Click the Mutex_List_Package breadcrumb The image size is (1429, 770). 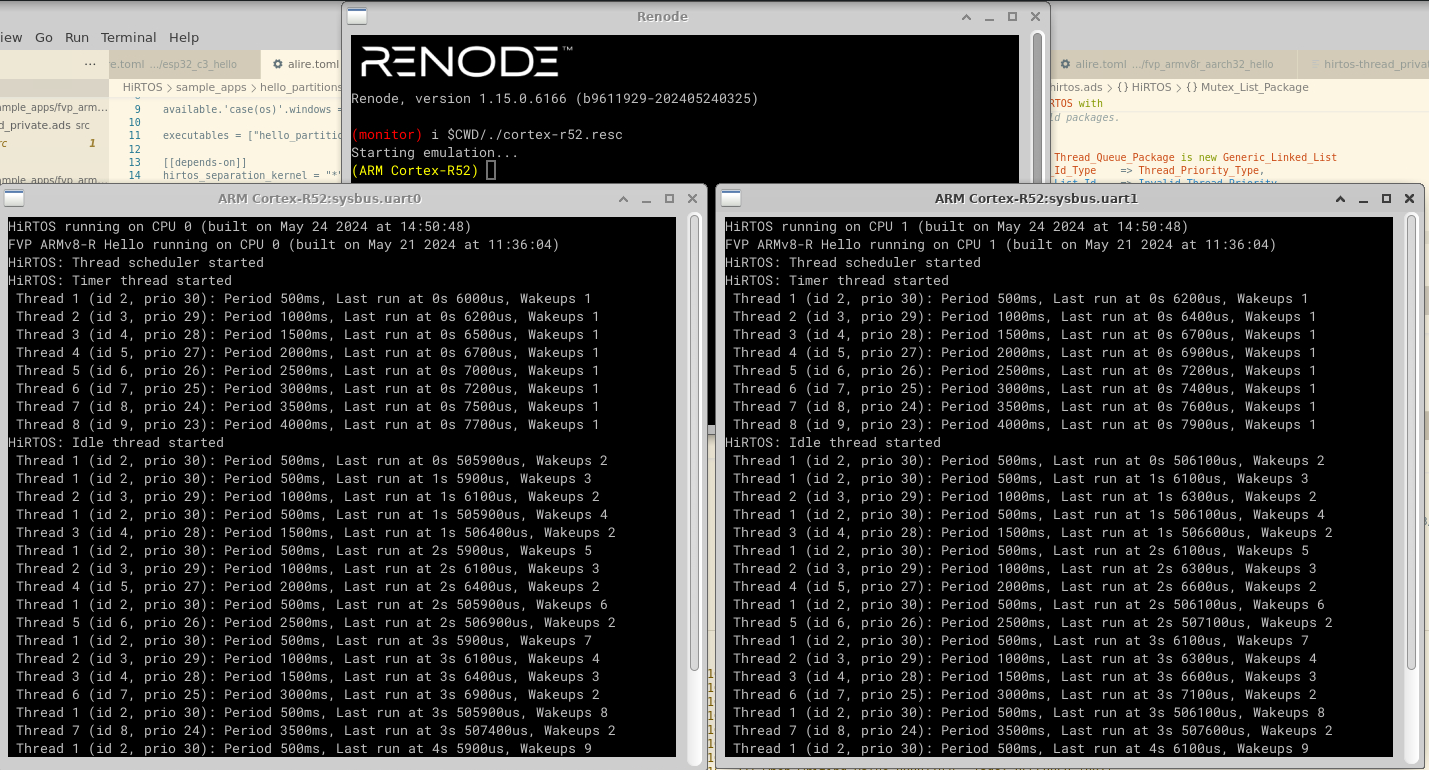1247,87
